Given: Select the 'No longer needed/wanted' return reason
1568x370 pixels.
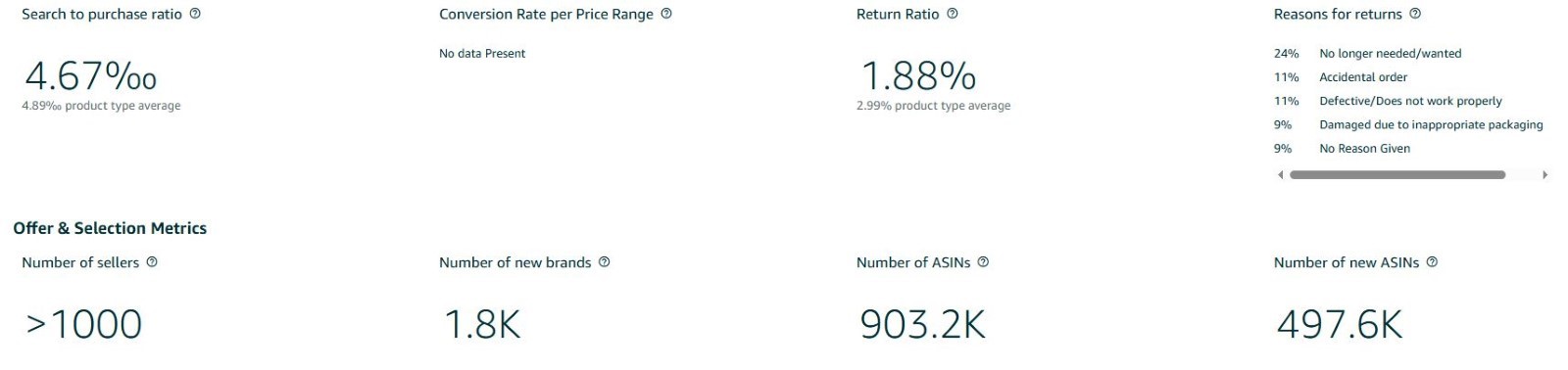Looking at the screenshot, I should 1391,54.
